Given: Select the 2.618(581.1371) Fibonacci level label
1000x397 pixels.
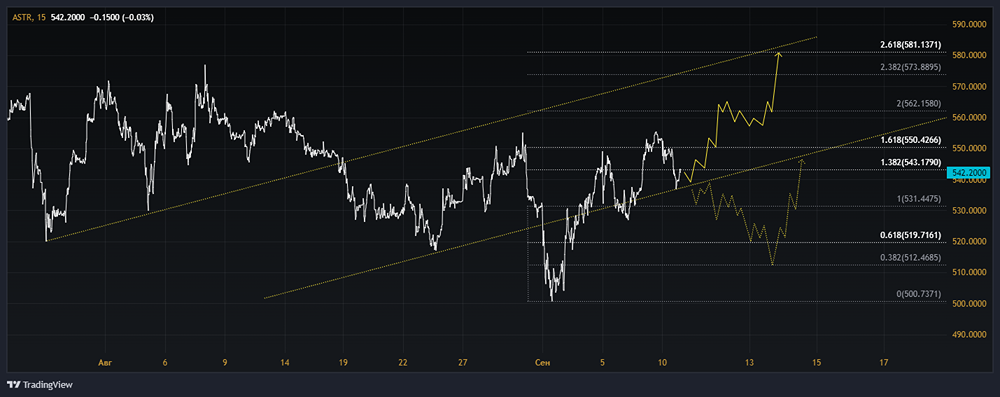Looking at the screenshot, I should tap(910, 45).
